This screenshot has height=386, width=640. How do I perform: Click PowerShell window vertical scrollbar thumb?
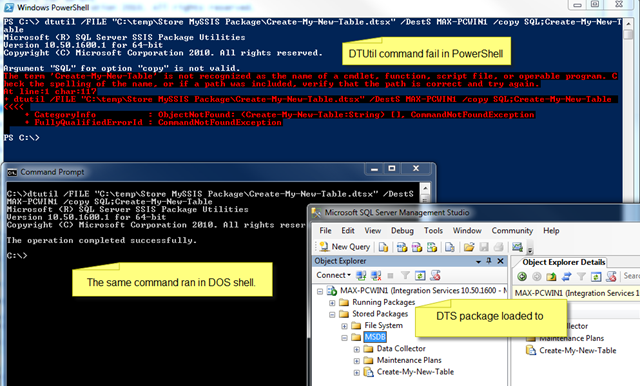(x=629, y=35)
